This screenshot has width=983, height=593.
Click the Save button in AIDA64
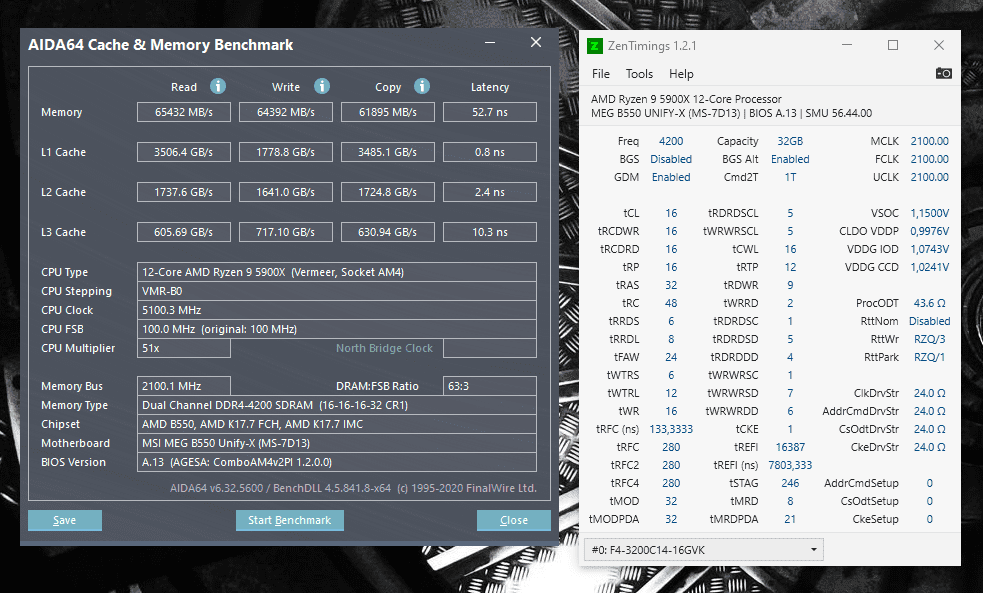65,520
